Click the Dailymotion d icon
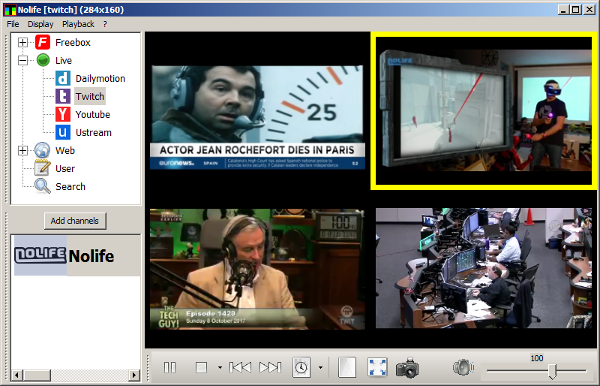 (x=63, y=78)
